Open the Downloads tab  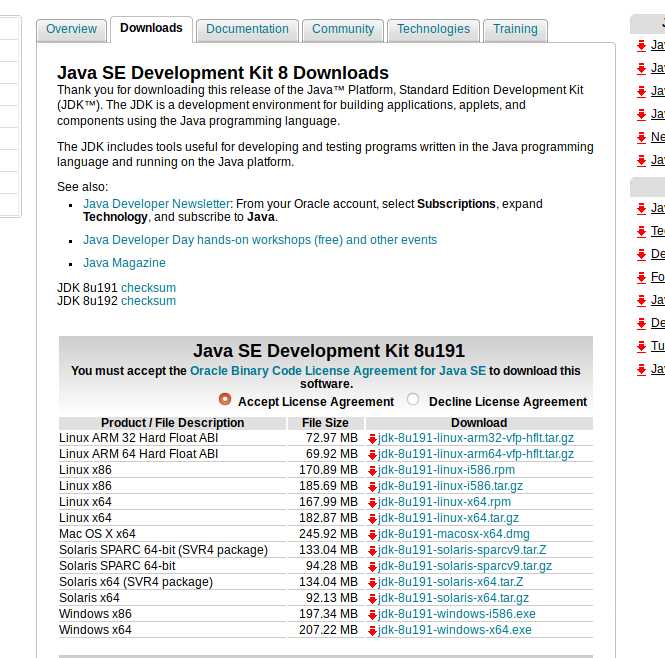pos(151,28)
